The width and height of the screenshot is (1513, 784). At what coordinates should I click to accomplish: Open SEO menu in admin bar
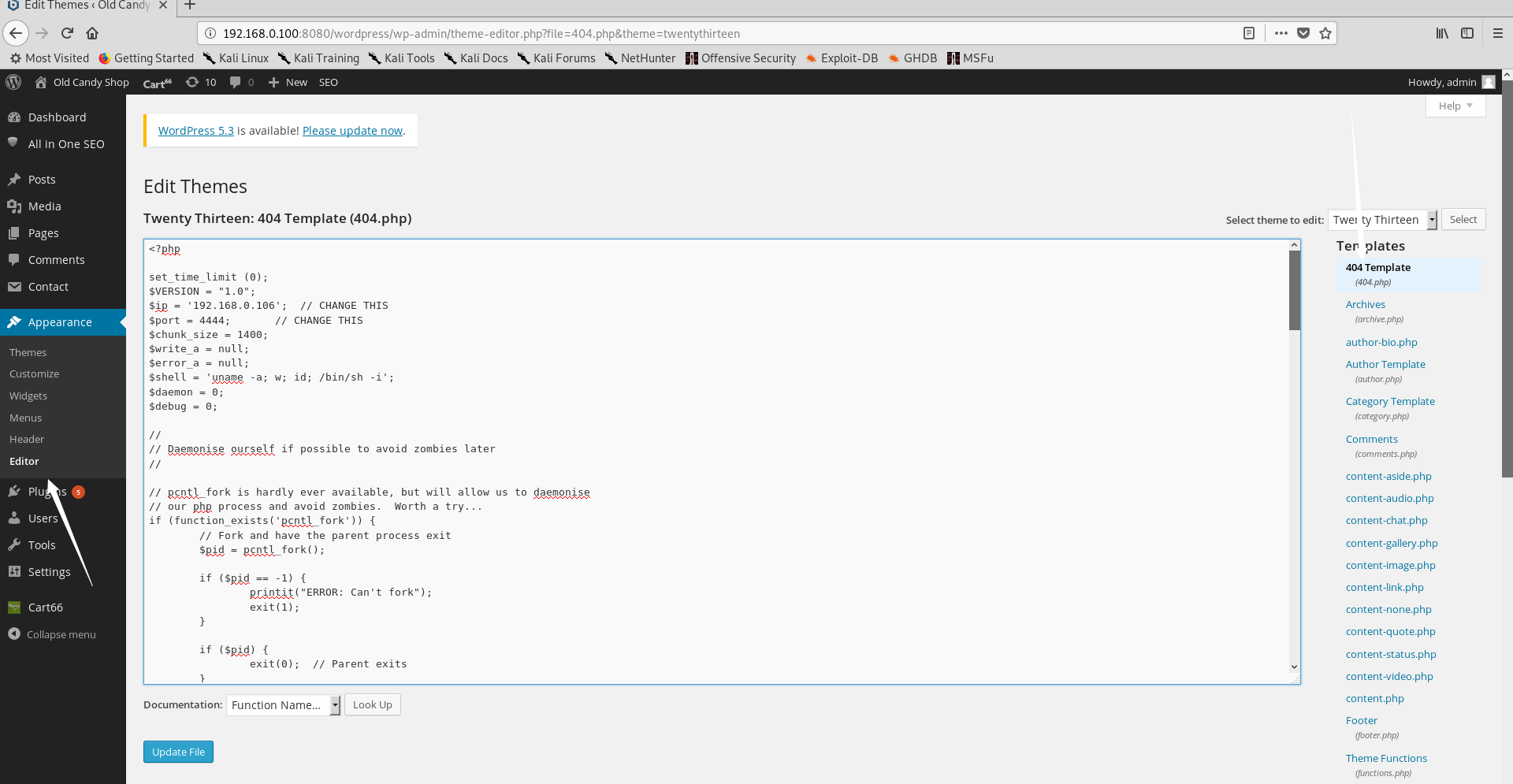(329, 82)
